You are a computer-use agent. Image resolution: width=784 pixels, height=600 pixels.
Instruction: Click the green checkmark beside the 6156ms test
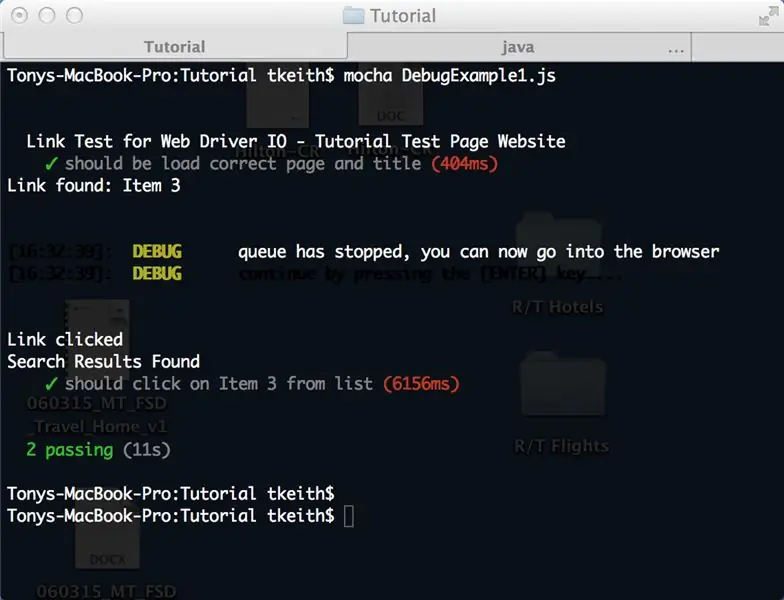pos(51,384)
